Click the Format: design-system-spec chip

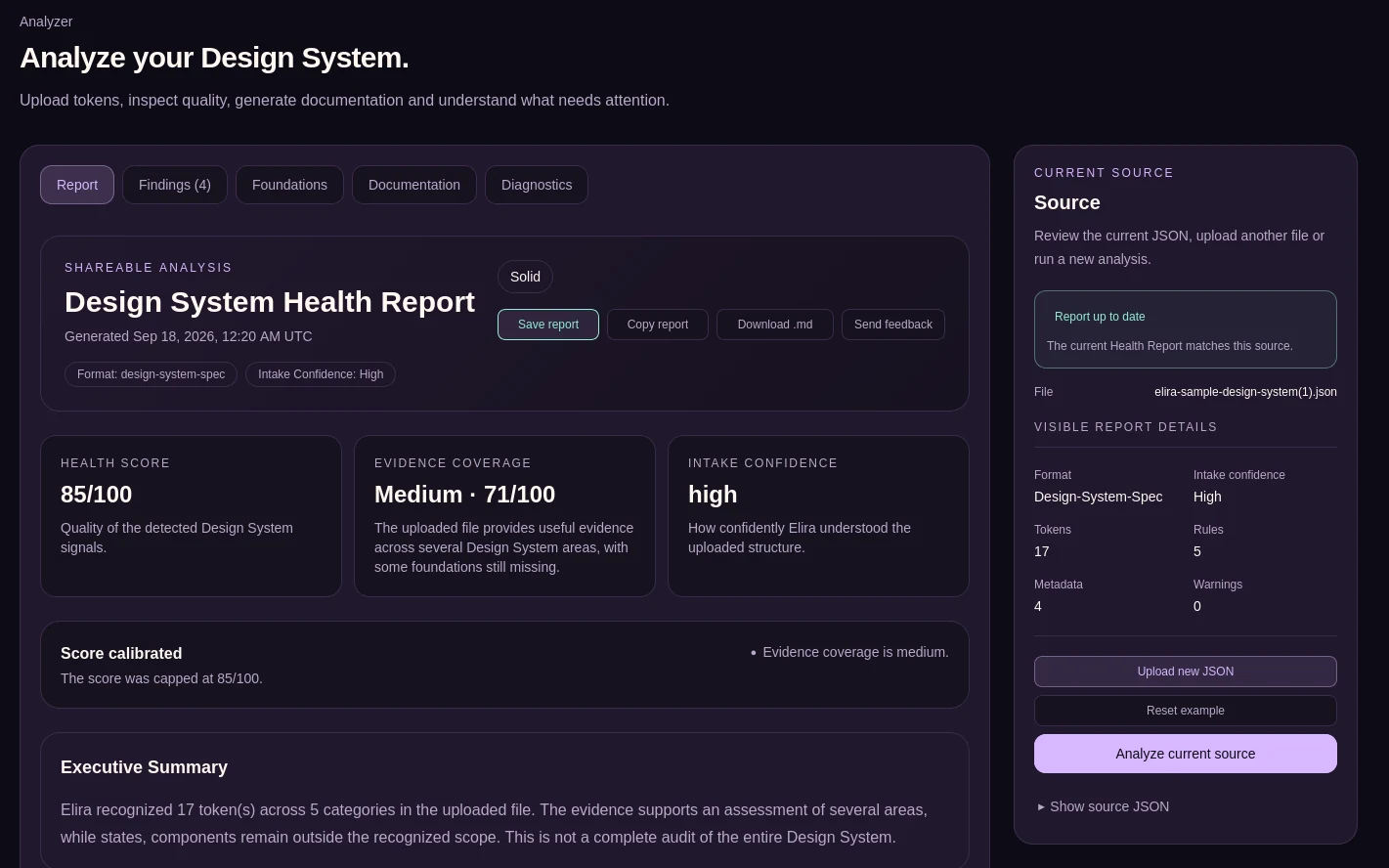[x=152, y=374]
